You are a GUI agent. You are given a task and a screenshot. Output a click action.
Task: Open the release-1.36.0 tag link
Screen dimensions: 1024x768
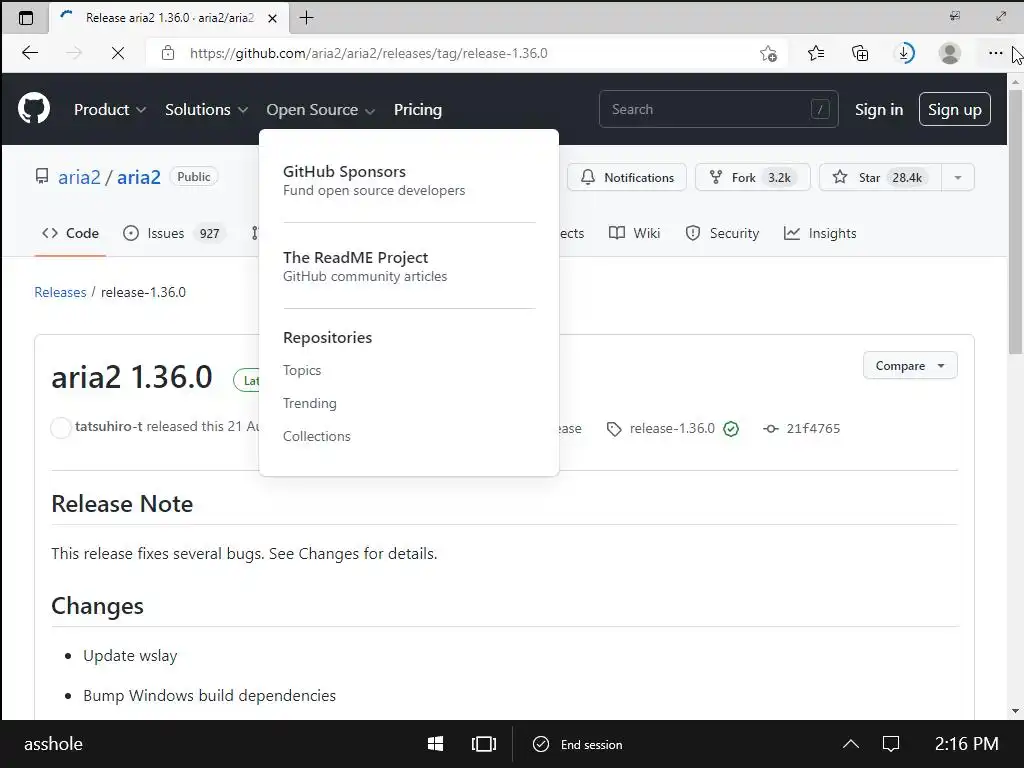(x=672, y=428)
